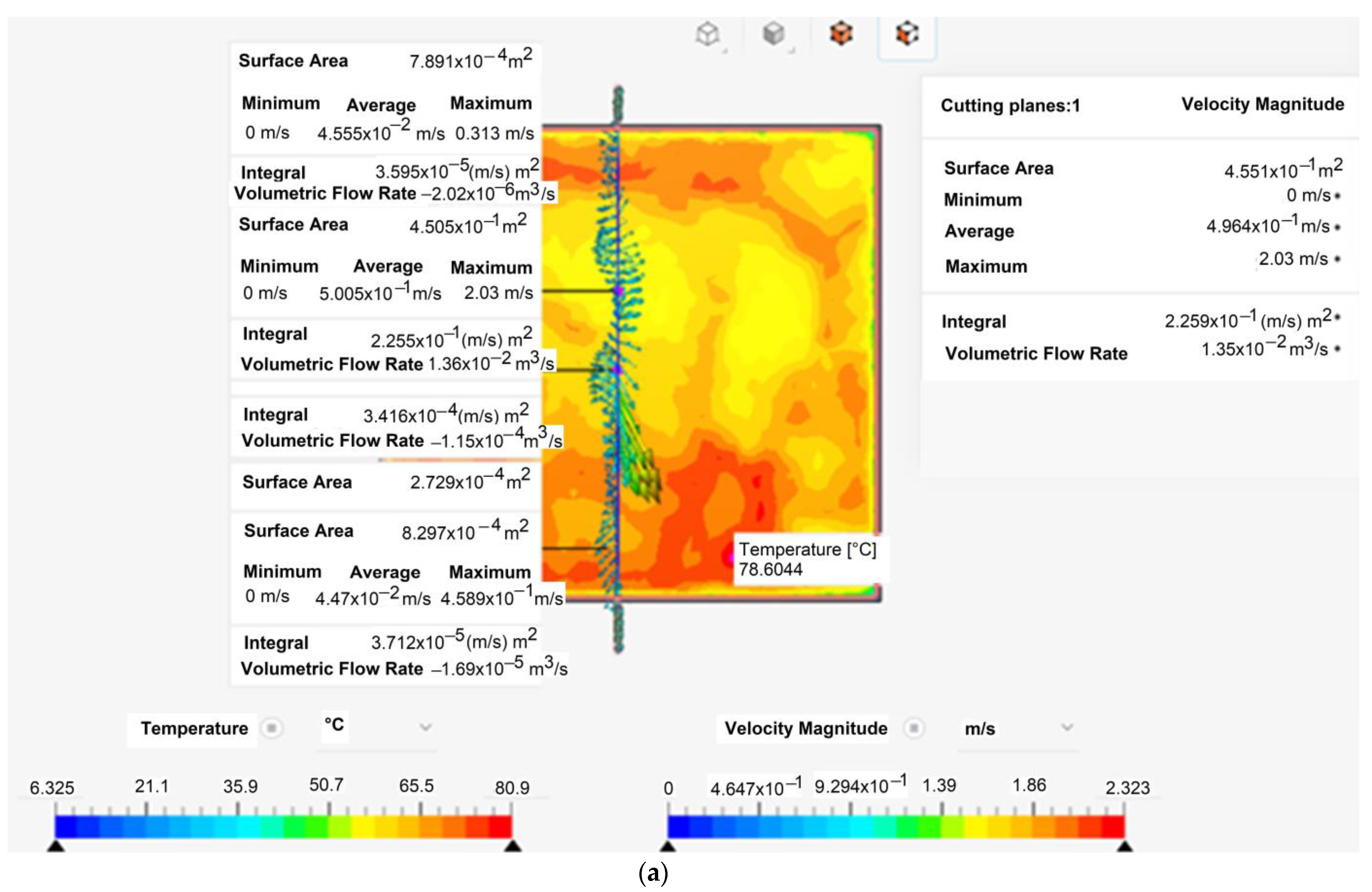Click the solid orange cube display icon

click(x=840, y=33)
